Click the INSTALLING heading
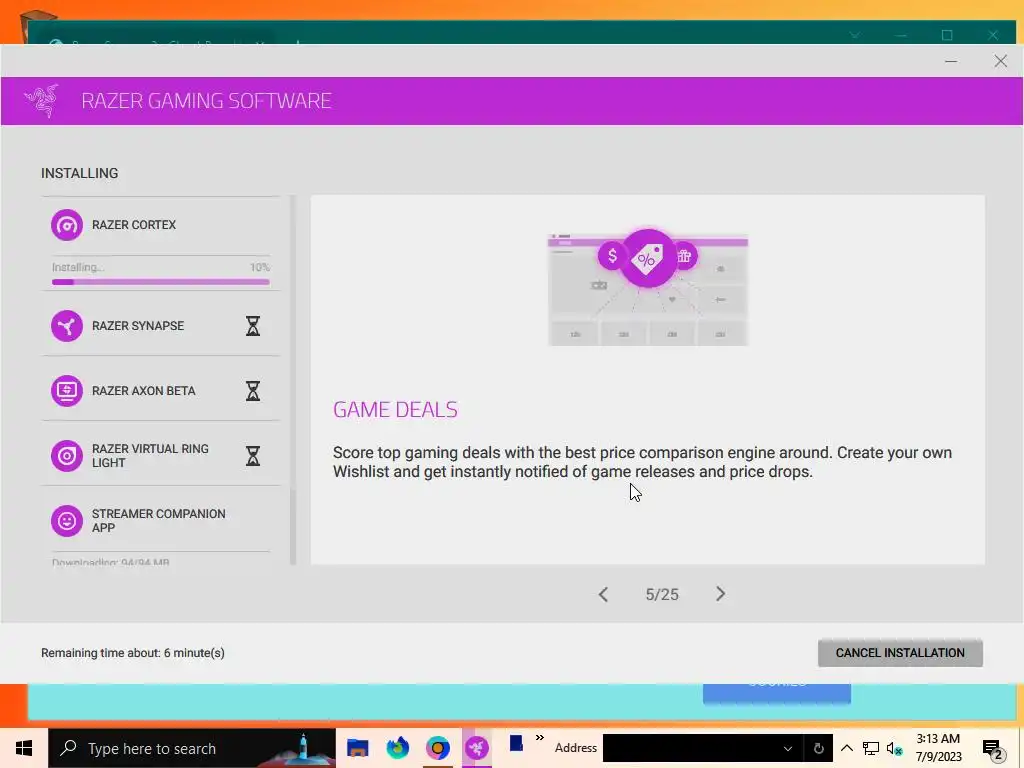Image resolution: width=1024 pixels, height=768 pixels. point(80,173)
